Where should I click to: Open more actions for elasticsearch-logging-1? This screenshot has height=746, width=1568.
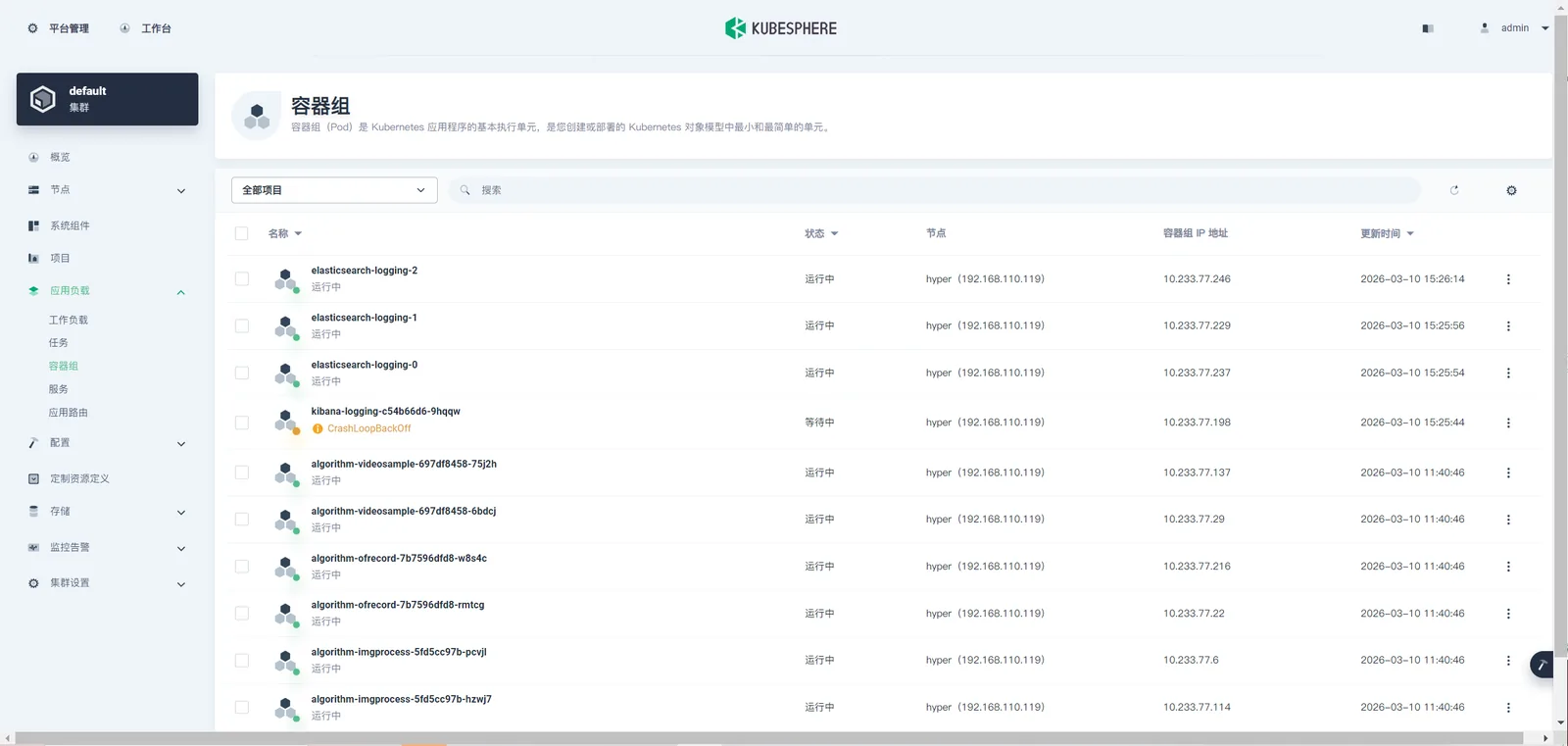point(1508,326)
